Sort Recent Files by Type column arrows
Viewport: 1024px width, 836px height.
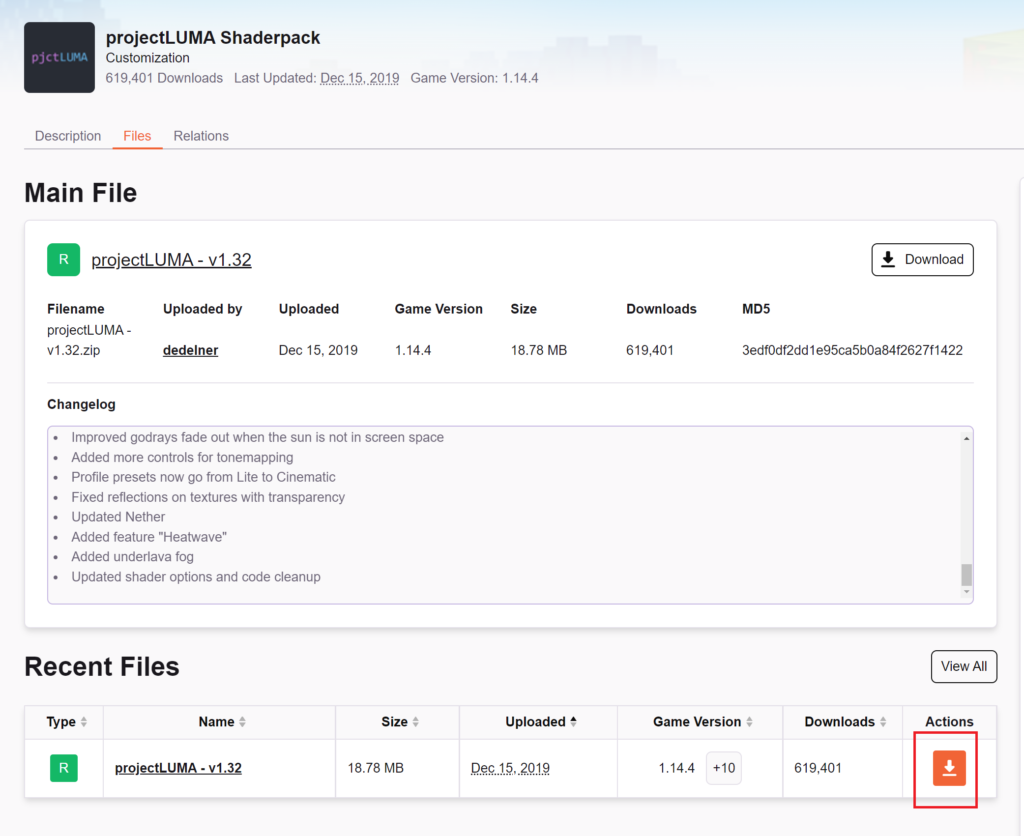(x=84, y=722)
